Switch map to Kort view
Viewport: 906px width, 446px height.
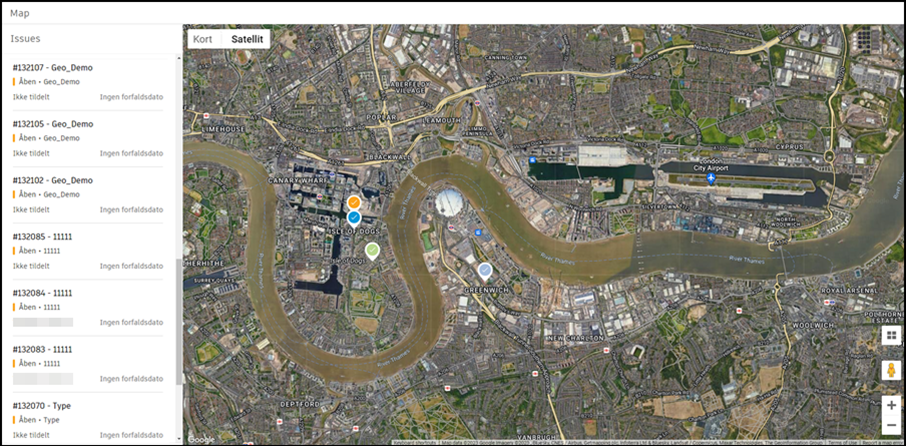[203, 39]
